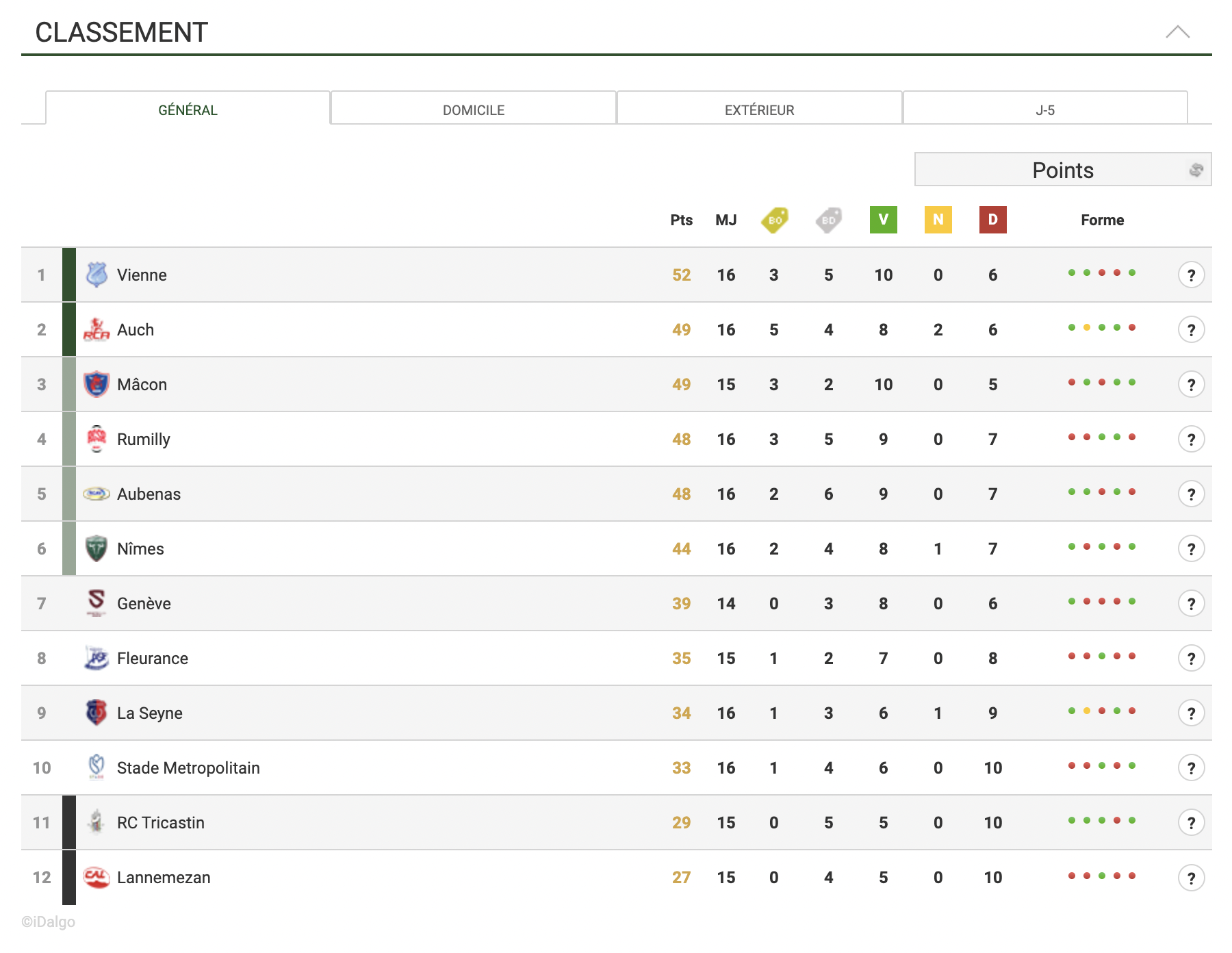Click the defensive bonus (BD) column icon

tap(828, 220)
